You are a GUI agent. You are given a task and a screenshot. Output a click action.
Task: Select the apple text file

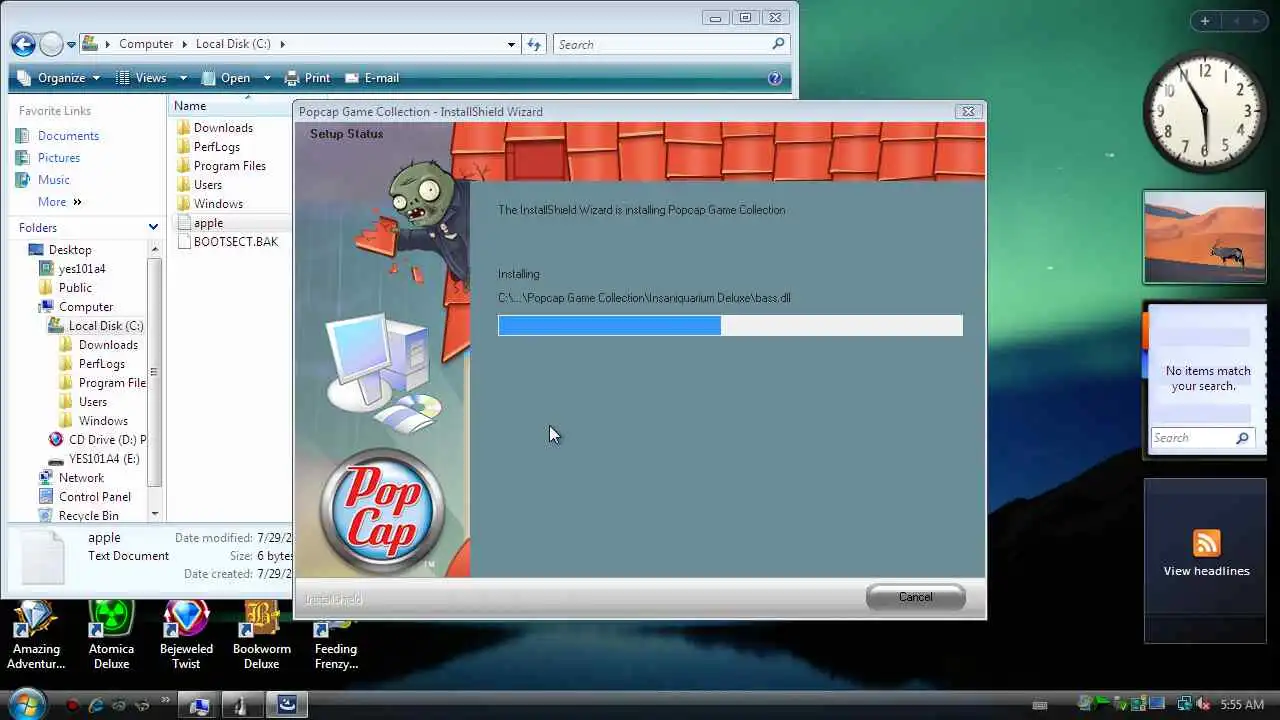pos(200,223)
